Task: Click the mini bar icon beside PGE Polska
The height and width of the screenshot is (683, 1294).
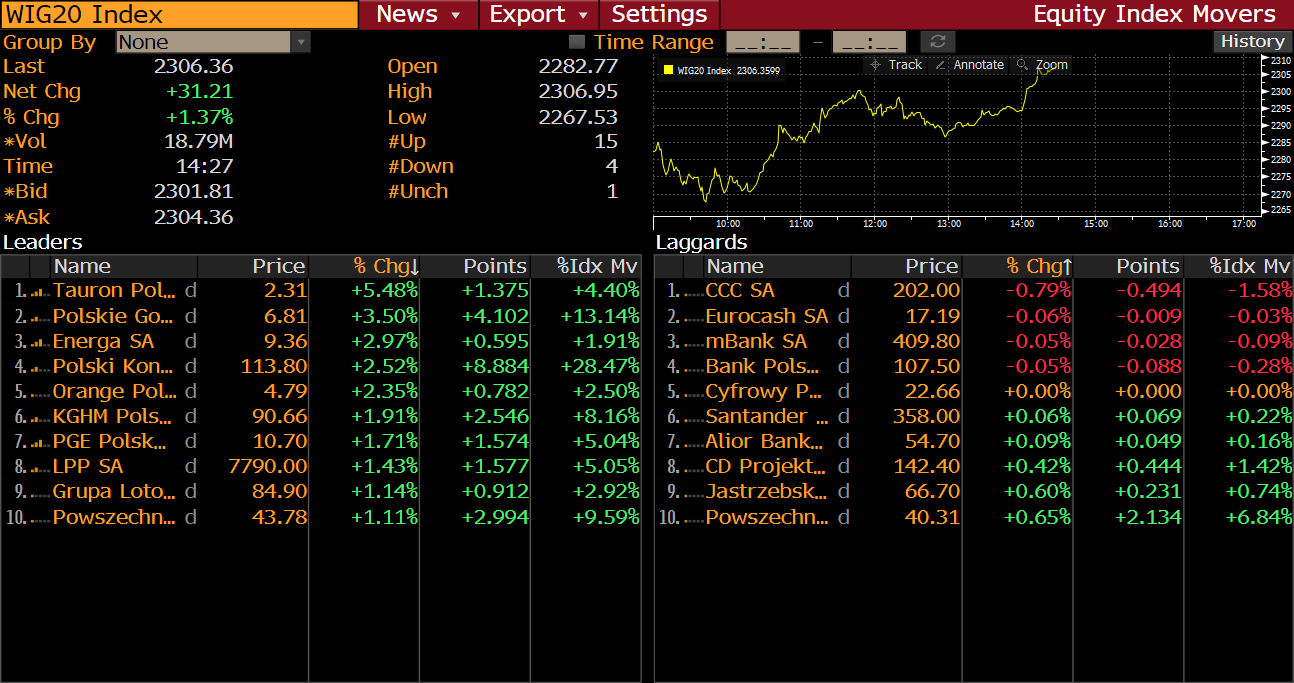Action: tap(40, 441)
